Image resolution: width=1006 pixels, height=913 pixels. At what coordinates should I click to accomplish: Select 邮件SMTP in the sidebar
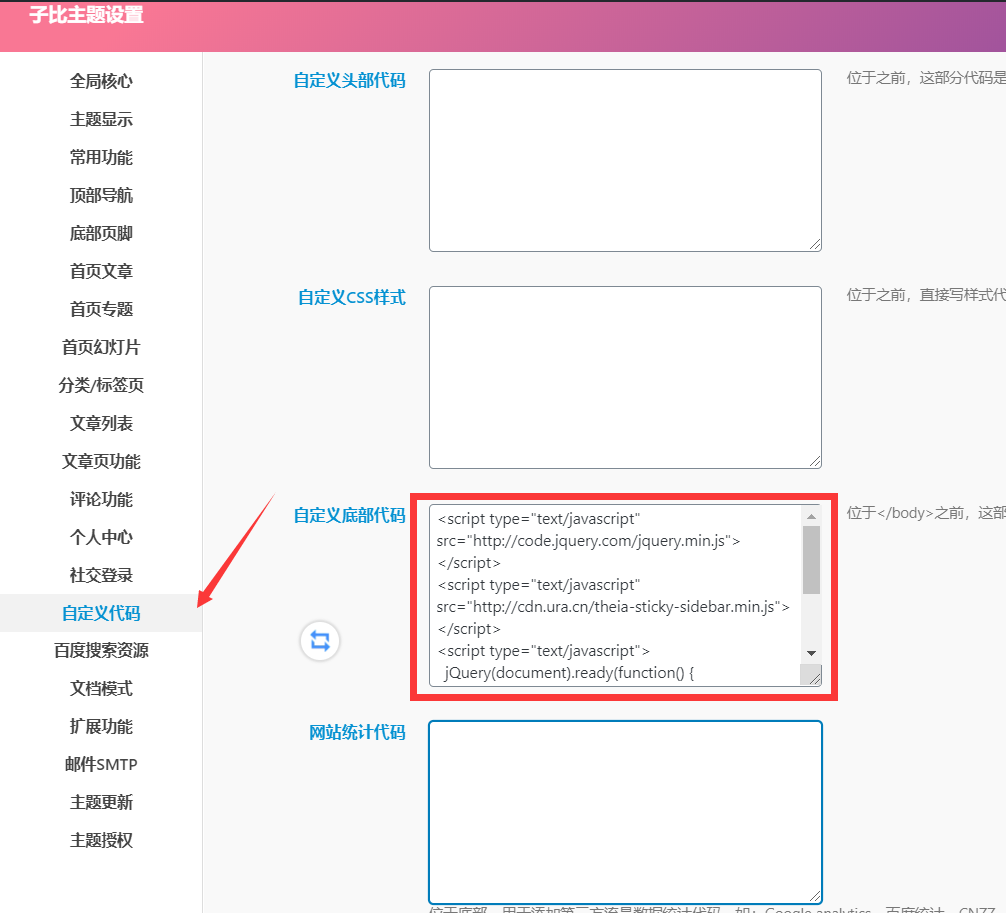pos(101,764)
